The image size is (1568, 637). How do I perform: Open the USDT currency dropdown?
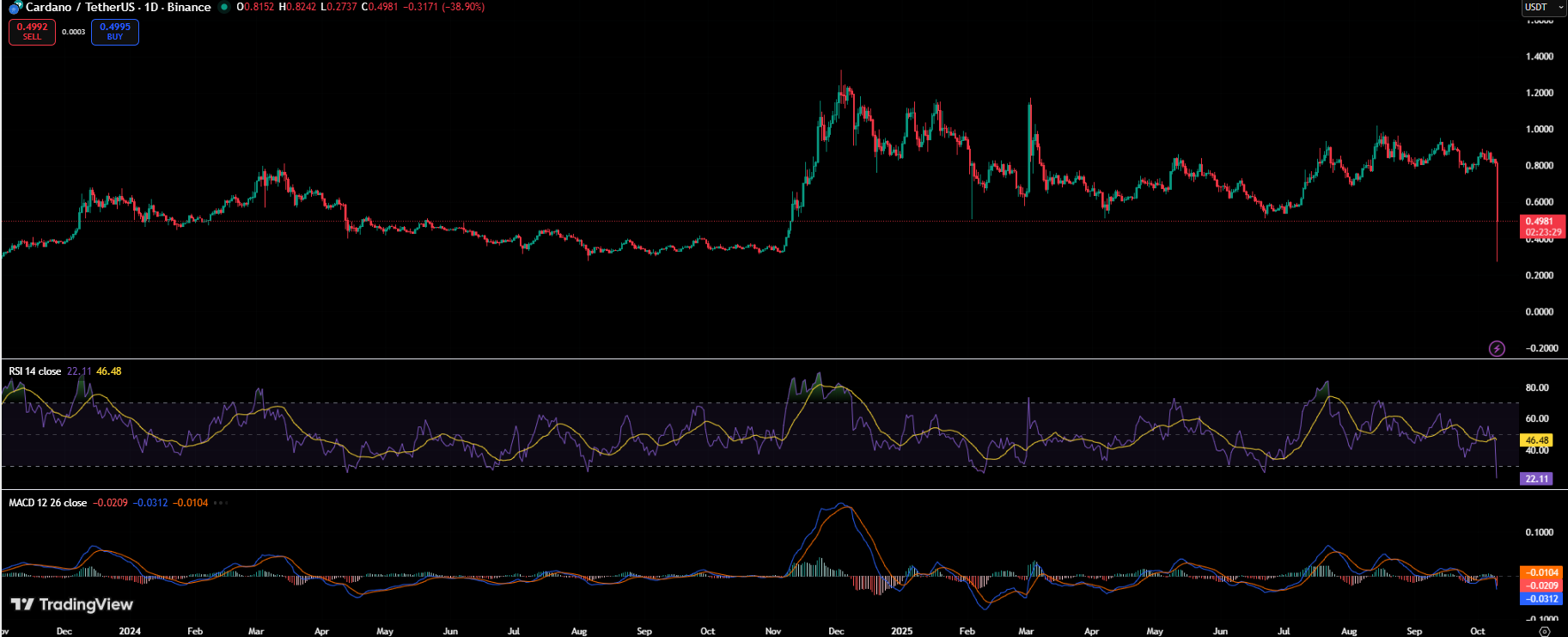[1543, 7]
